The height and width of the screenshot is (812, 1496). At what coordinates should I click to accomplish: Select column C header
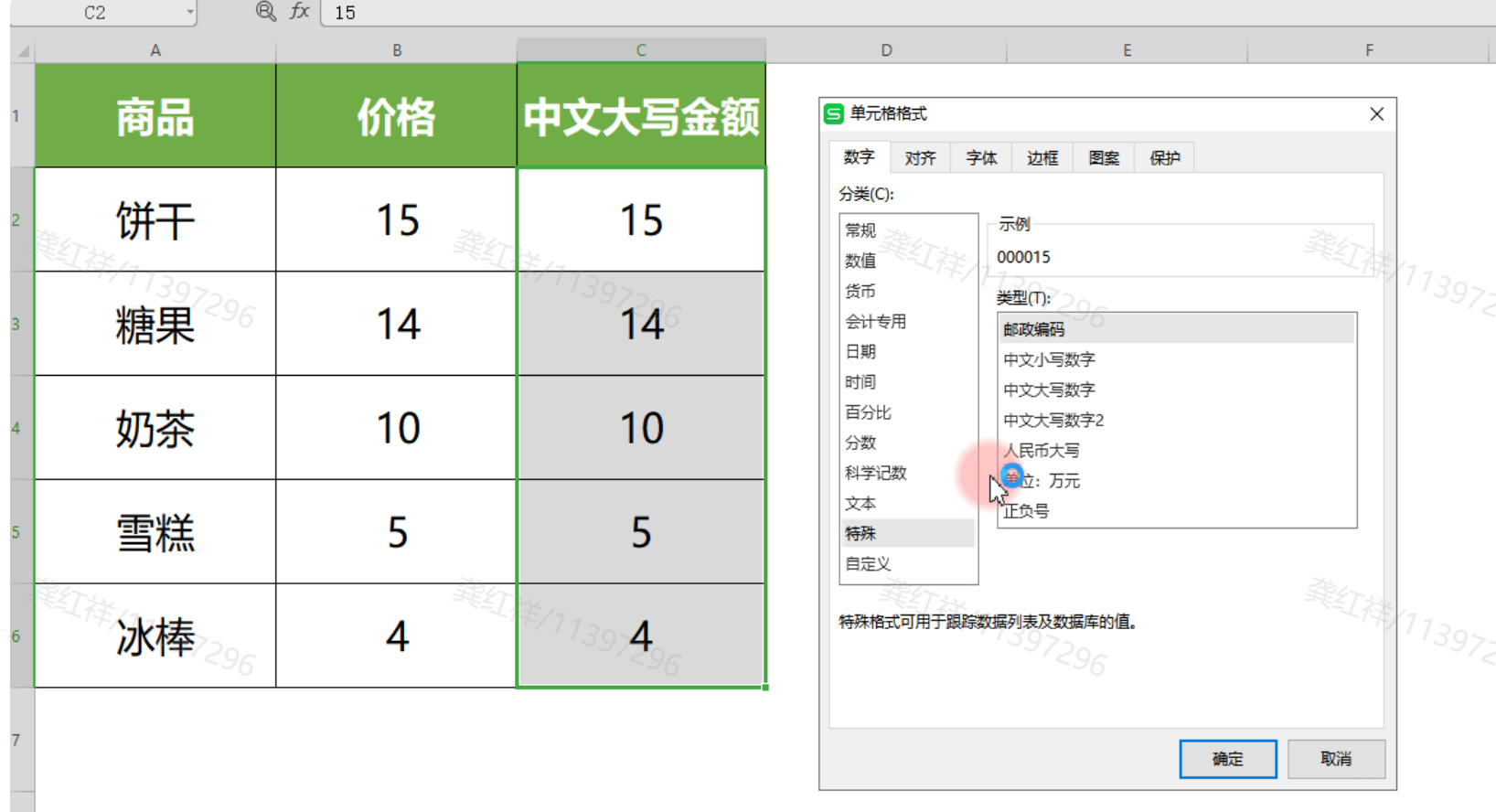641,50
